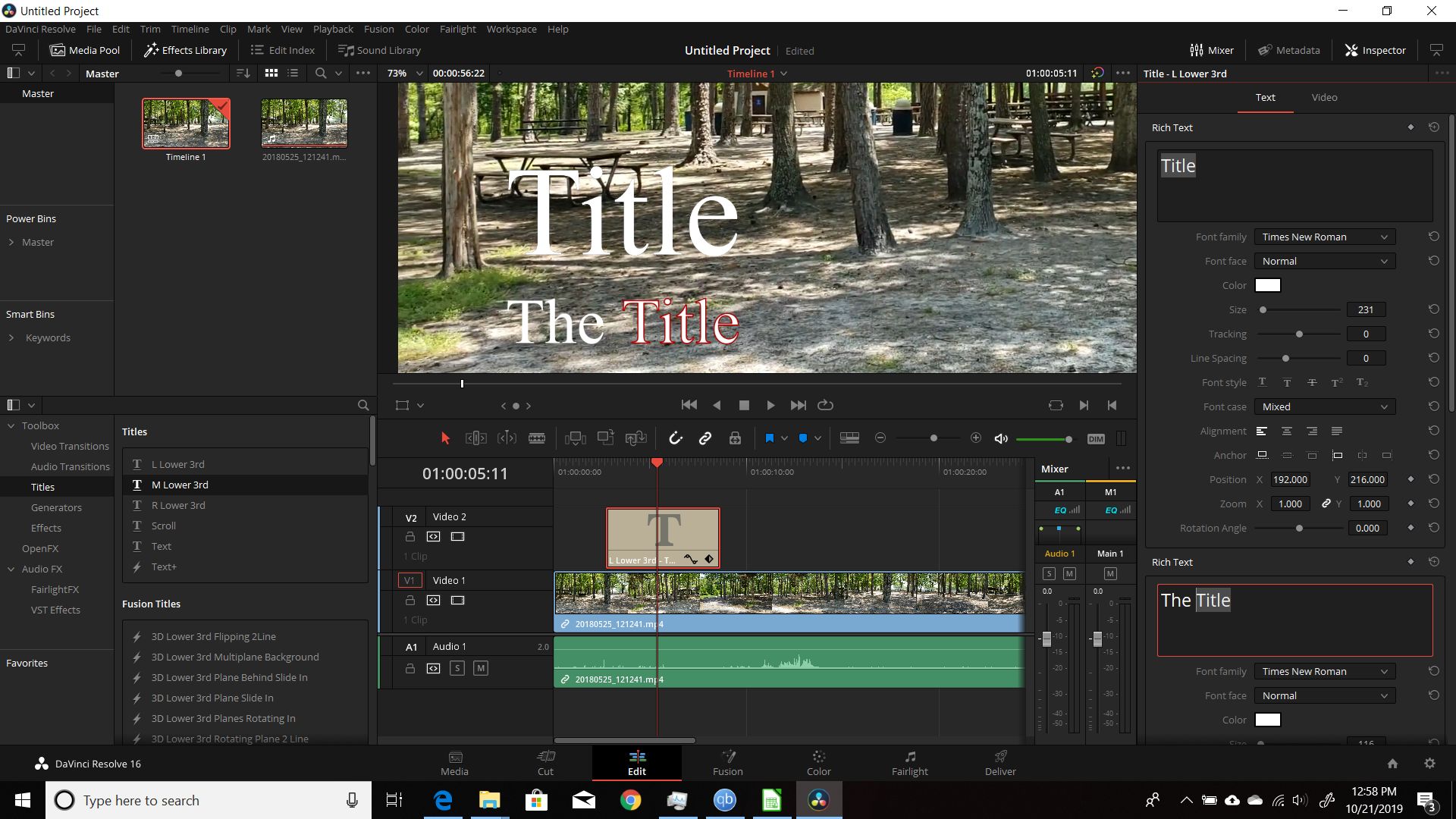Open File Explorer from the taskbar
The height and width of the screenshot is (819, 1456).
(489, 800)
